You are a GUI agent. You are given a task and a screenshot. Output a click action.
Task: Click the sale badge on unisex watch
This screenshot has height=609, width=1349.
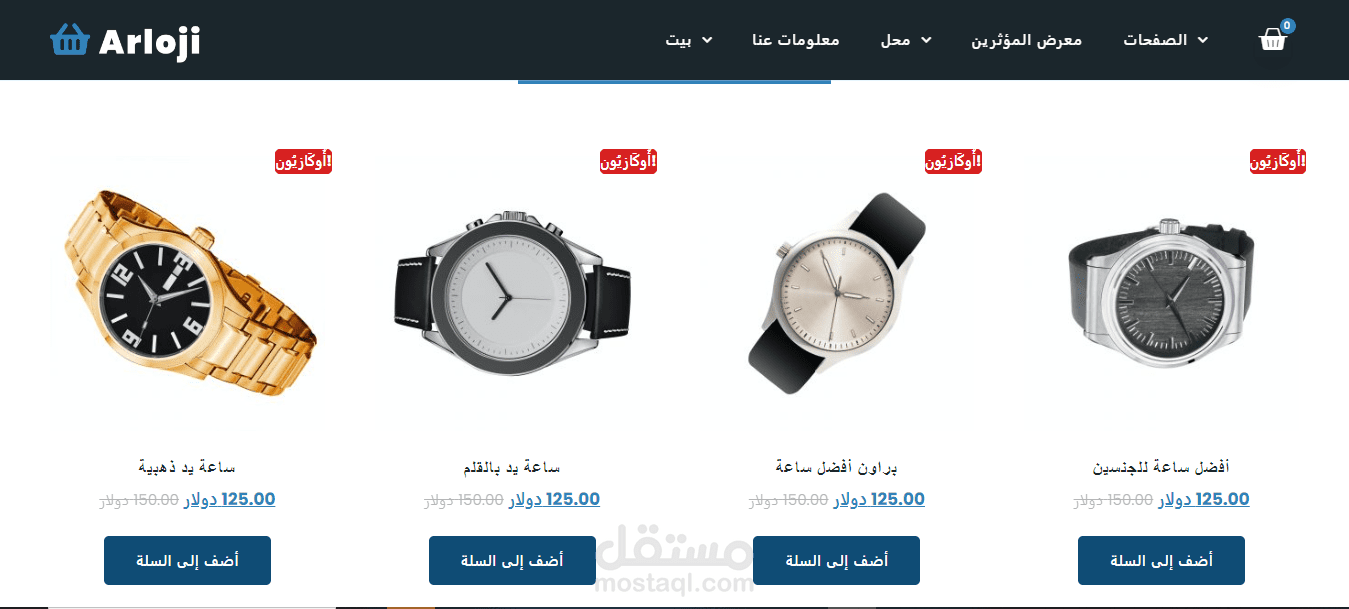tap(1278, 161)
